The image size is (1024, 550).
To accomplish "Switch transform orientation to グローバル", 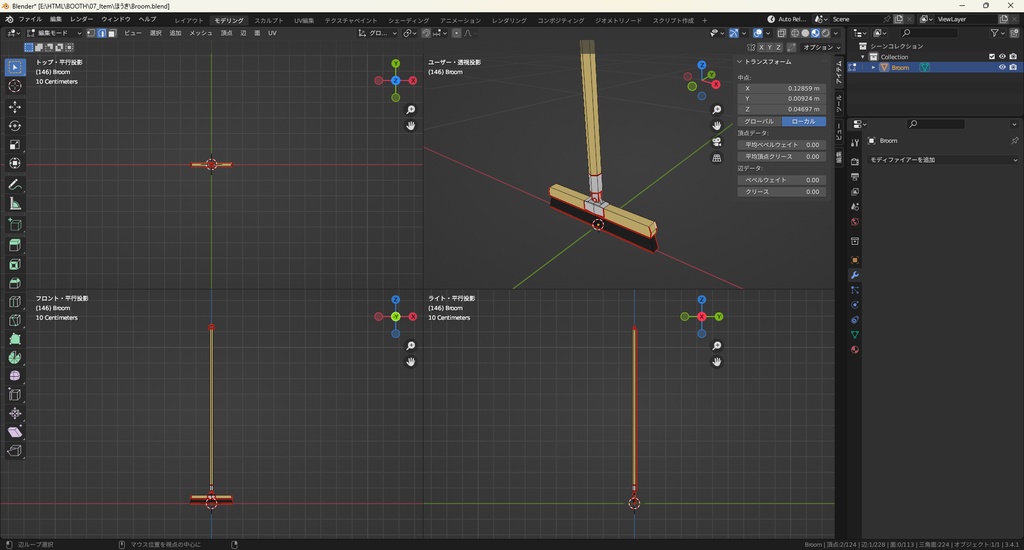I will click(759, 121).
